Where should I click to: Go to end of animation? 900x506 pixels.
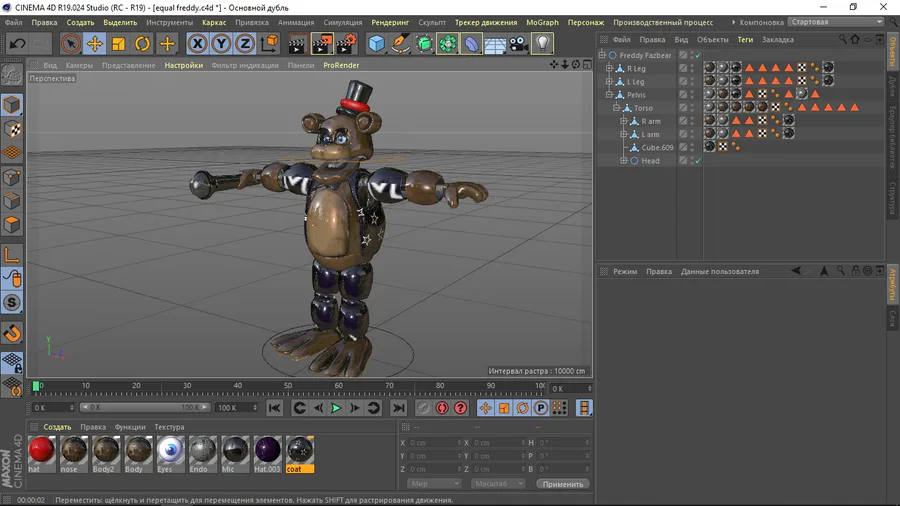click(x=398, y=408)
